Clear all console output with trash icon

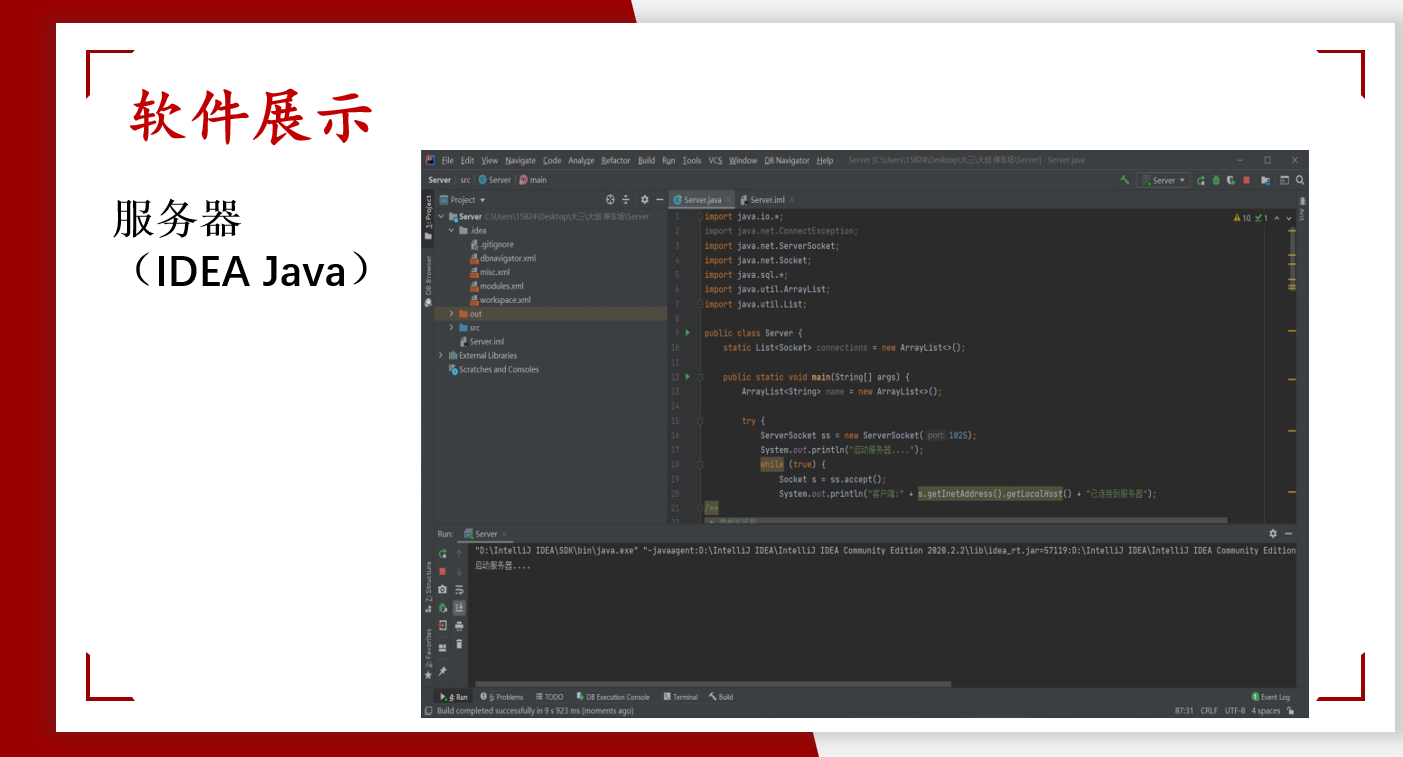pyautogui.click(x=459, y=644)
